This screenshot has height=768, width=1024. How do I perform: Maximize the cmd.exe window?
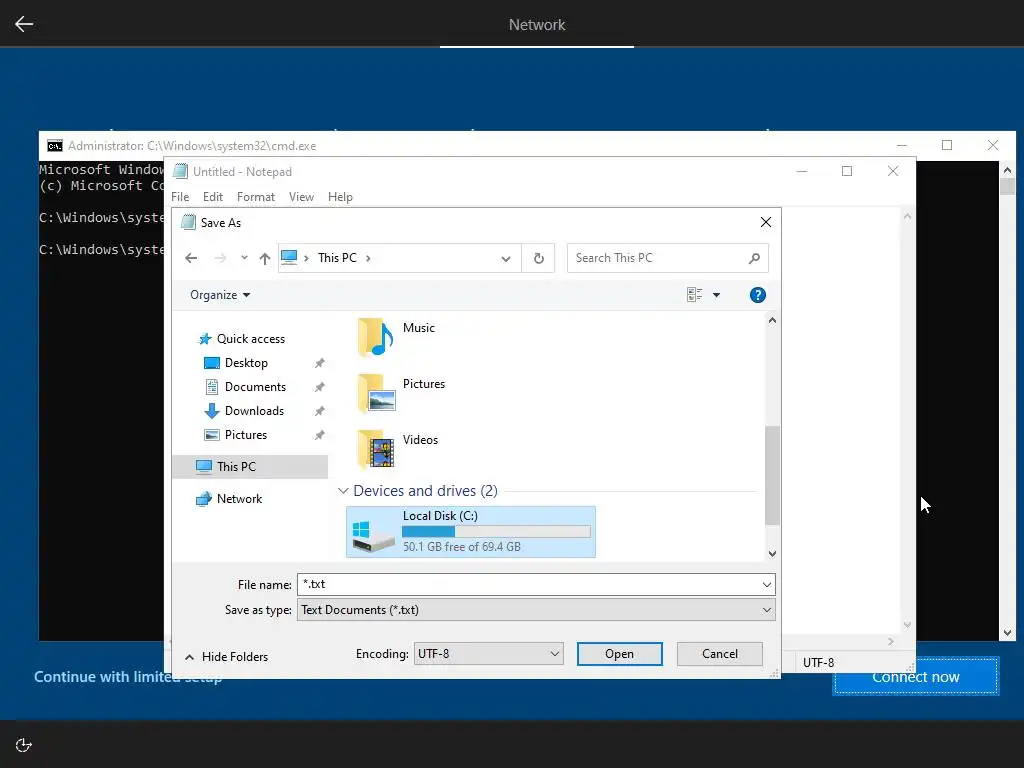coord(947,145)
